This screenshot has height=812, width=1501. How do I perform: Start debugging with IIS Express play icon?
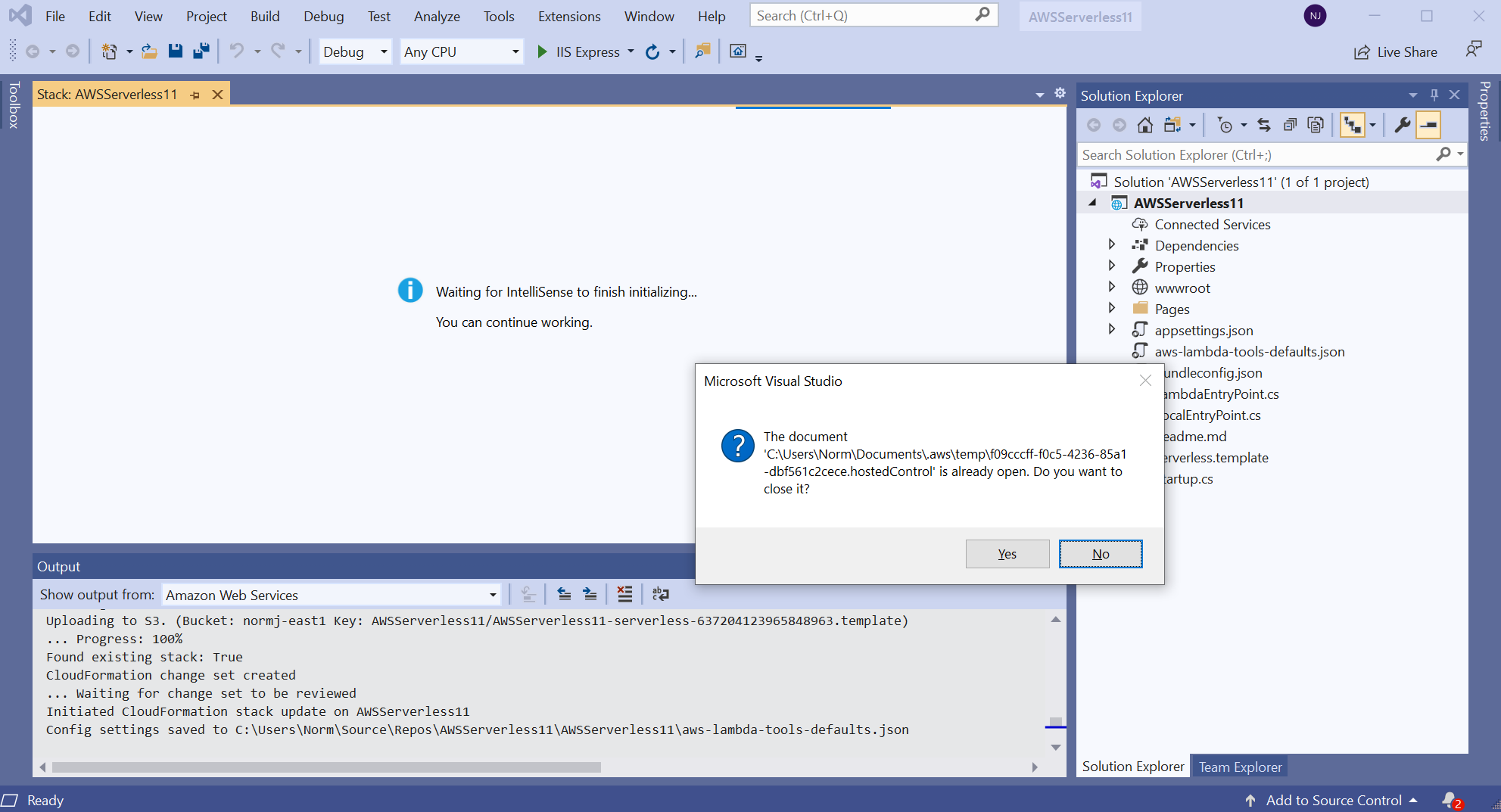click(542, 51)
